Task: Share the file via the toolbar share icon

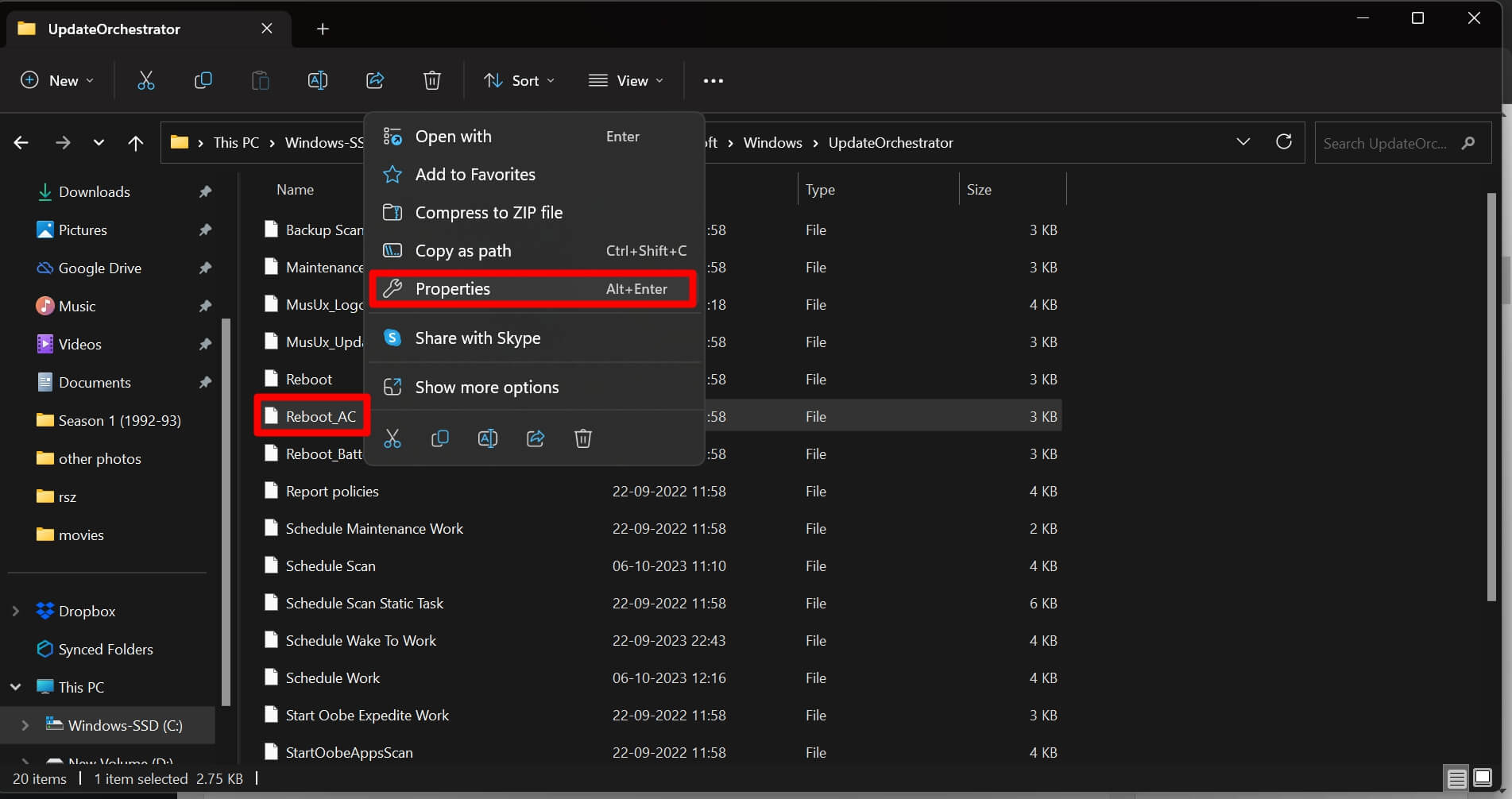Action: click(374, 80)
